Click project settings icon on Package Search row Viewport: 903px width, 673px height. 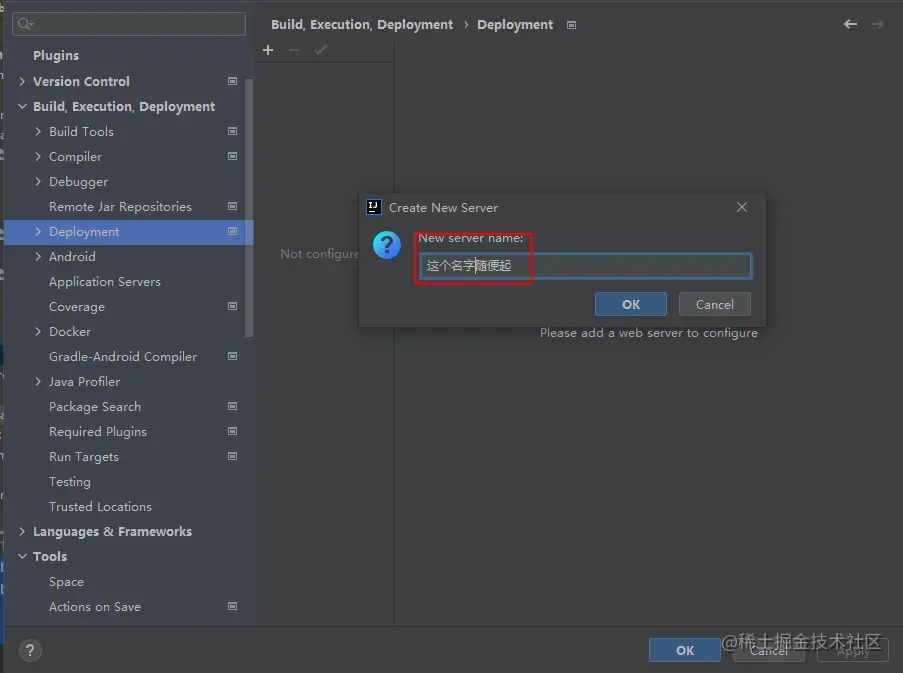coord(233,406)
